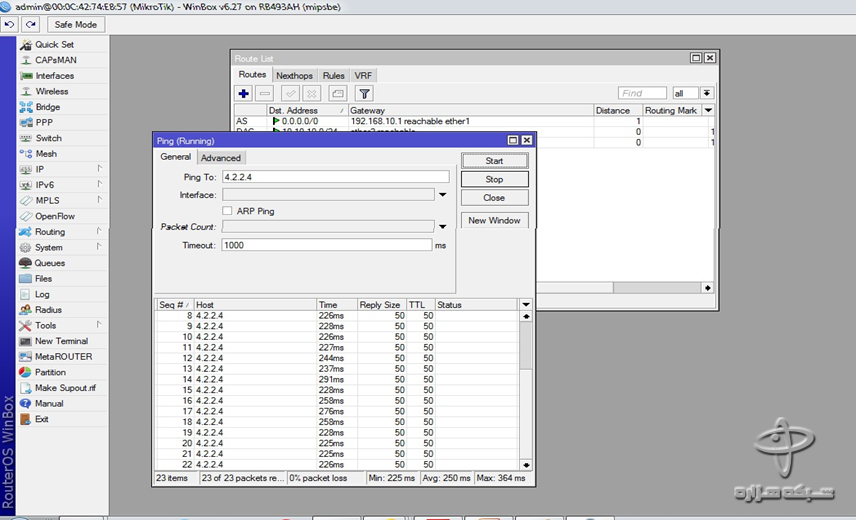Viewport: 856px width, 520px height.
Task: Open the Radius menu
Action: (x=48, y=310)
